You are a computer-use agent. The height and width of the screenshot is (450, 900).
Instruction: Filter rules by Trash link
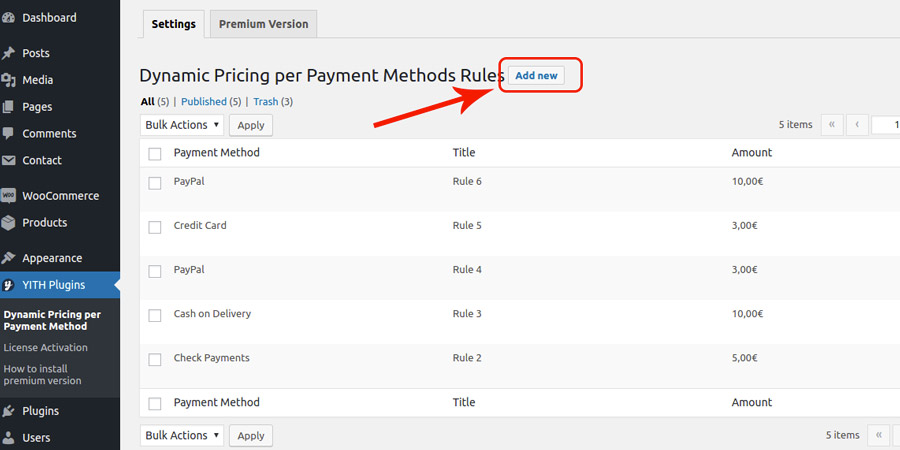coord(266,102)
